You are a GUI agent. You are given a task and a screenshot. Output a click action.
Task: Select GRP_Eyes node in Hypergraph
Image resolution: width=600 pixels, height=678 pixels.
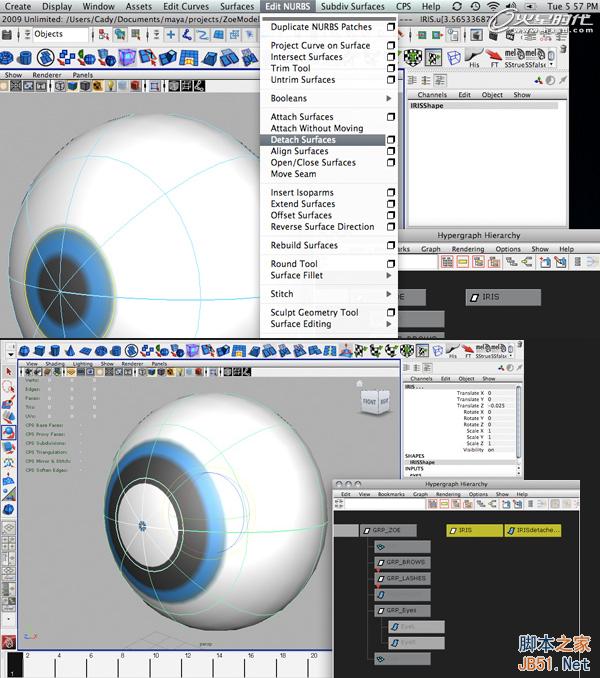402,611
